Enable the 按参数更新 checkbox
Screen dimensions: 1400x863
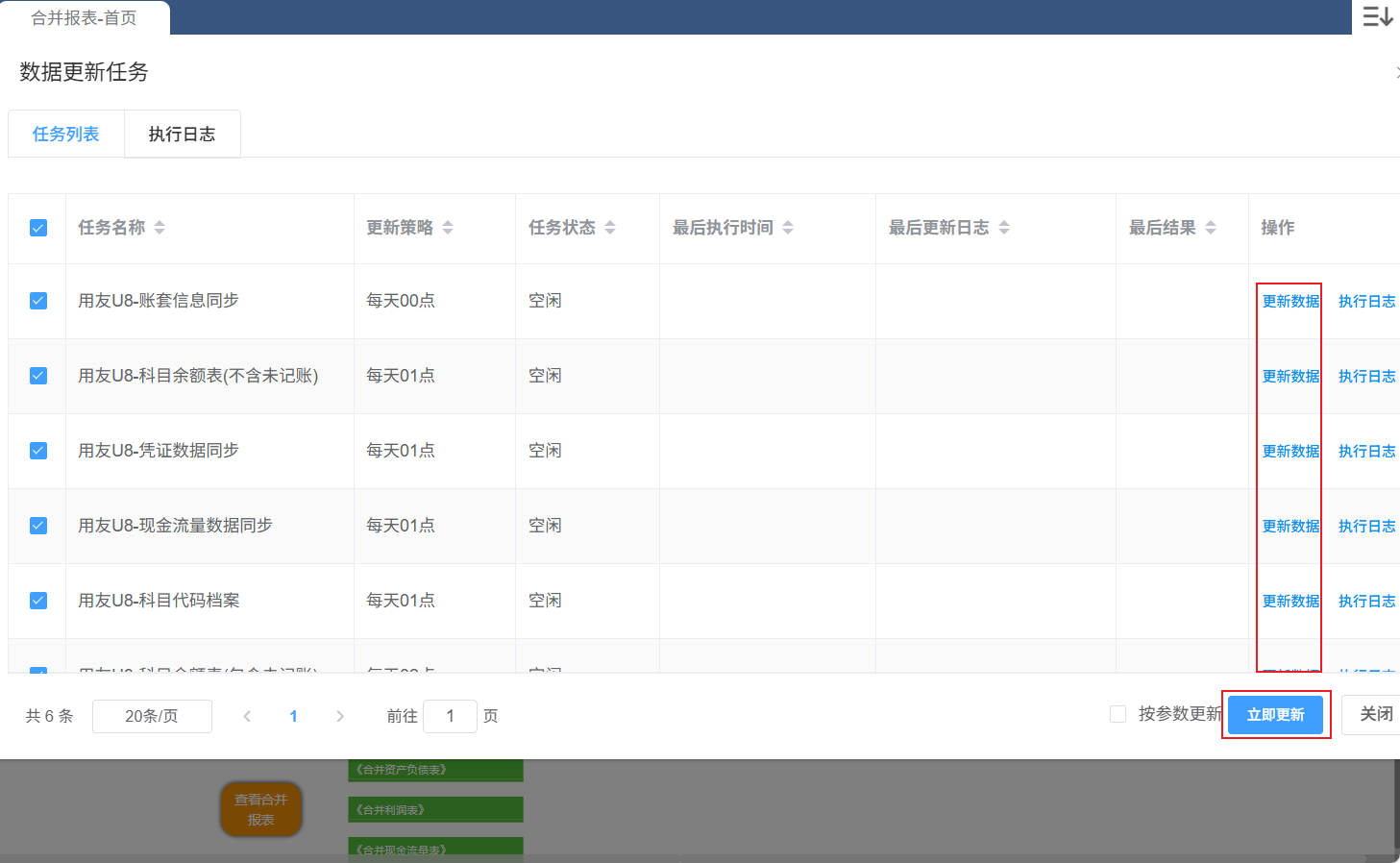1118,714
